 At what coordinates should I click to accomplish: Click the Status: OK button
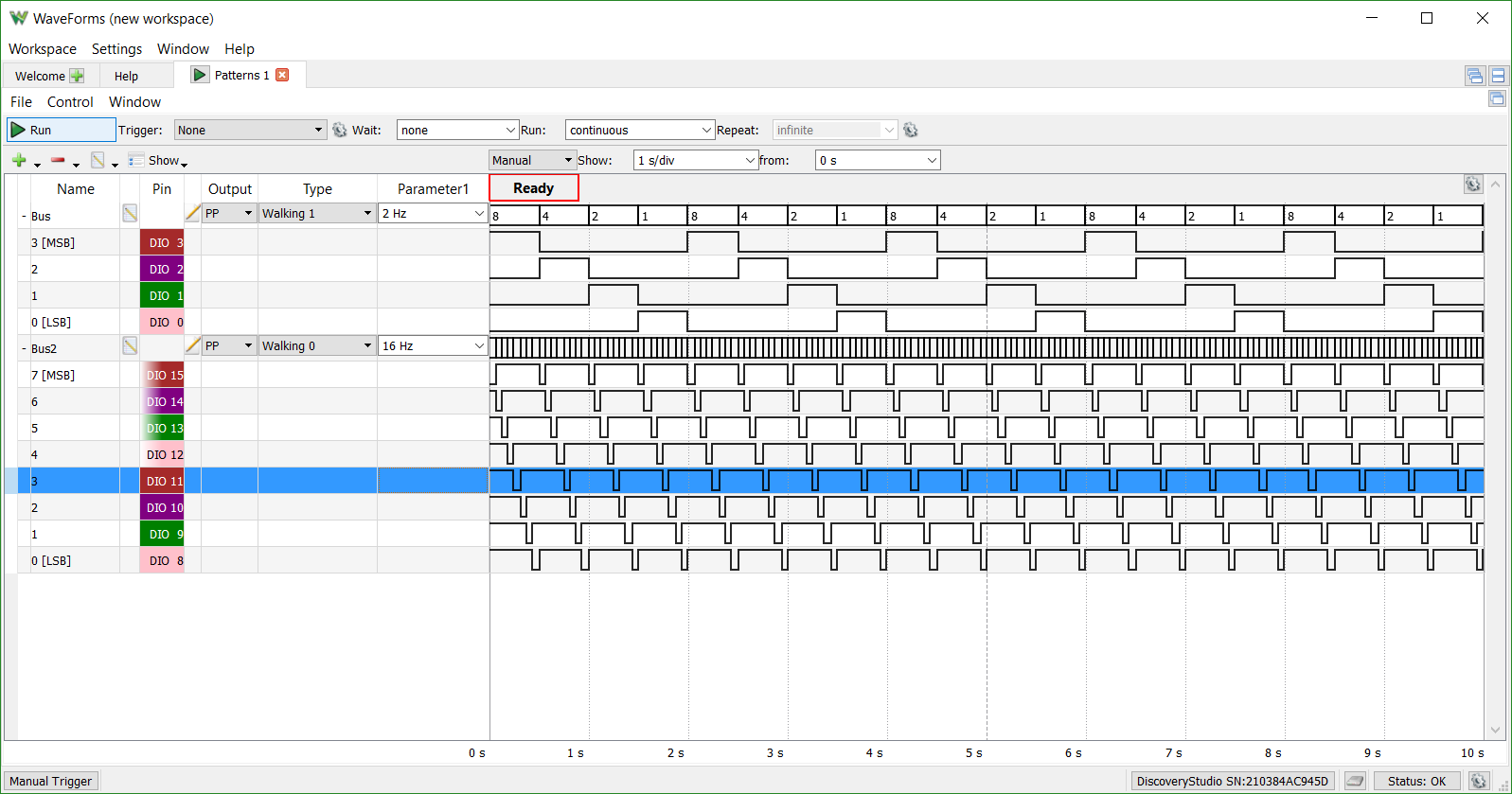pyautogui.click(x=1416, y=782)
